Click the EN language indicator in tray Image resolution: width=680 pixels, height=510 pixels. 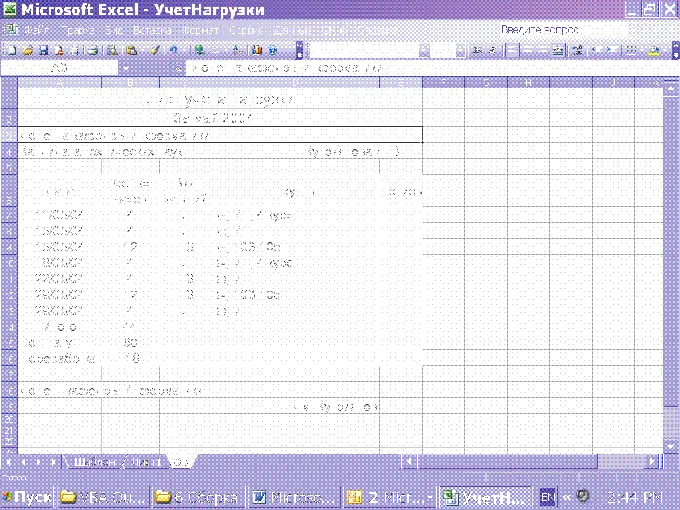(548, 497)
